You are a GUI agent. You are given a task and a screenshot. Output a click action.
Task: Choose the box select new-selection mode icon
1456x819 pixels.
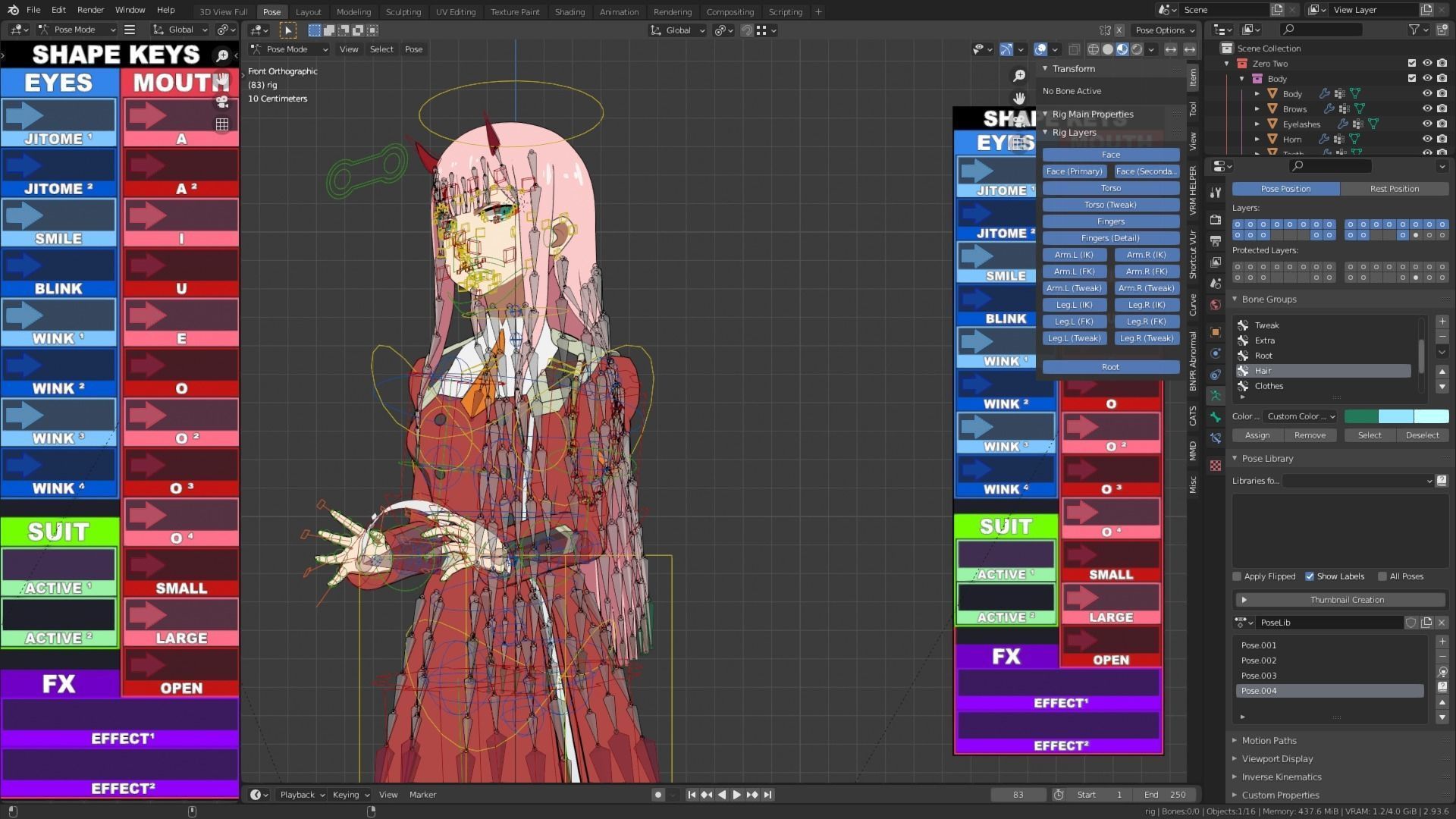[x=315, y=30]
